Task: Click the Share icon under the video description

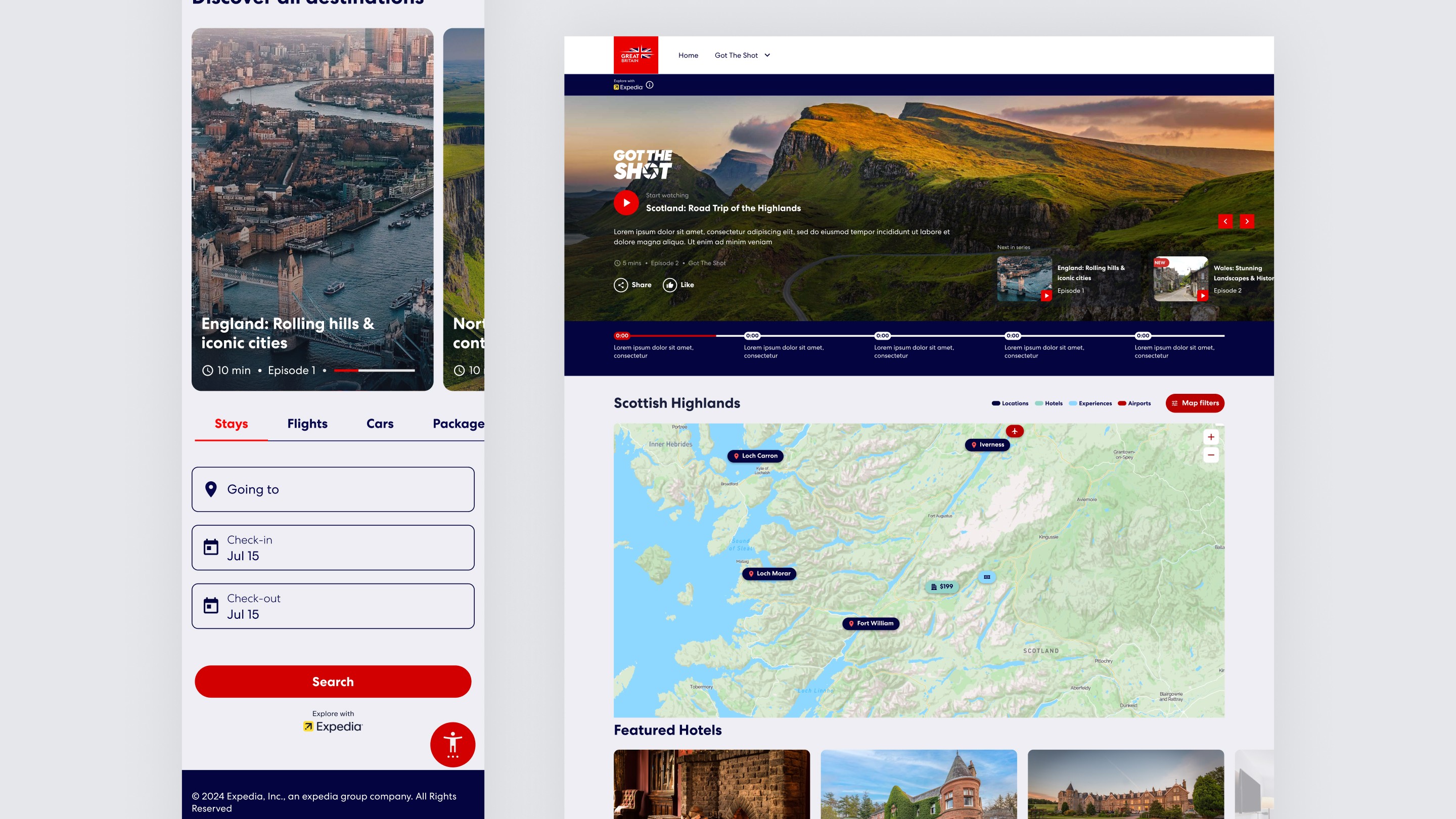Action: 621,285
